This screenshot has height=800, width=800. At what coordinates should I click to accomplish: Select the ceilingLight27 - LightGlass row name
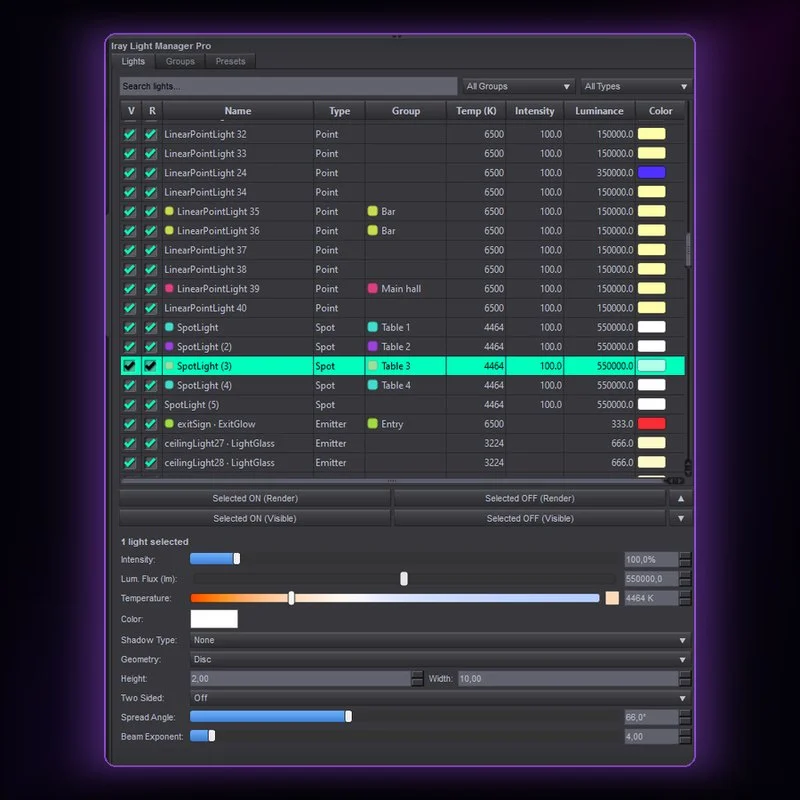pos(219,443)
